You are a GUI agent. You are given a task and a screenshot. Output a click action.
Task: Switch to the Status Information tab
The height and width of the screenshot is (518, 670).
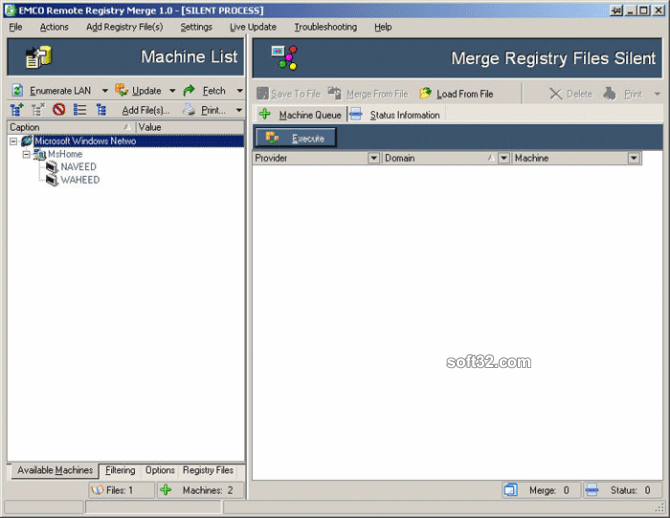[x=405, y=115]
